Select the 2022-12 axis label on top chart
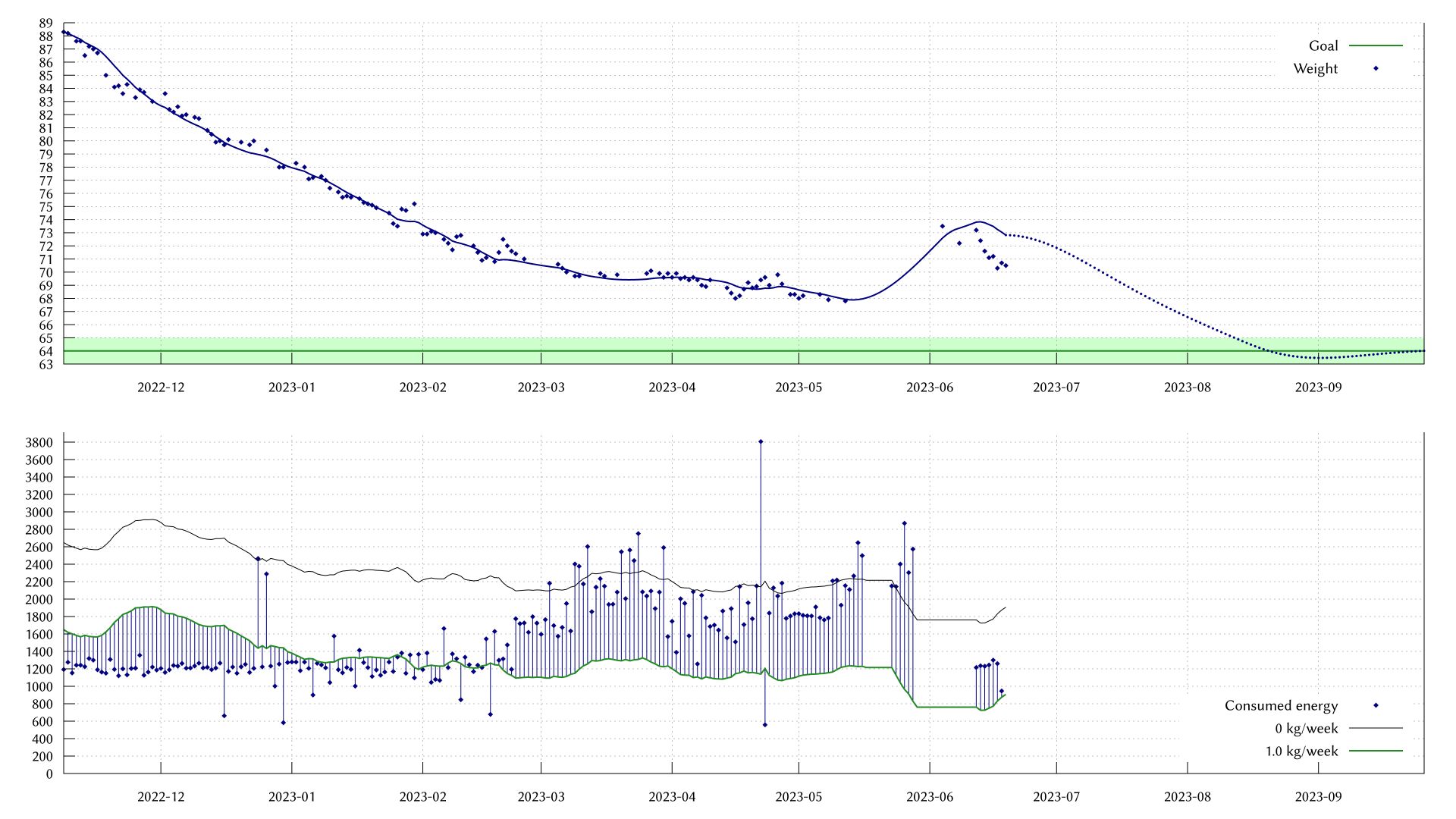This screenshot has width=1456, height=819. tap(159, 388)
